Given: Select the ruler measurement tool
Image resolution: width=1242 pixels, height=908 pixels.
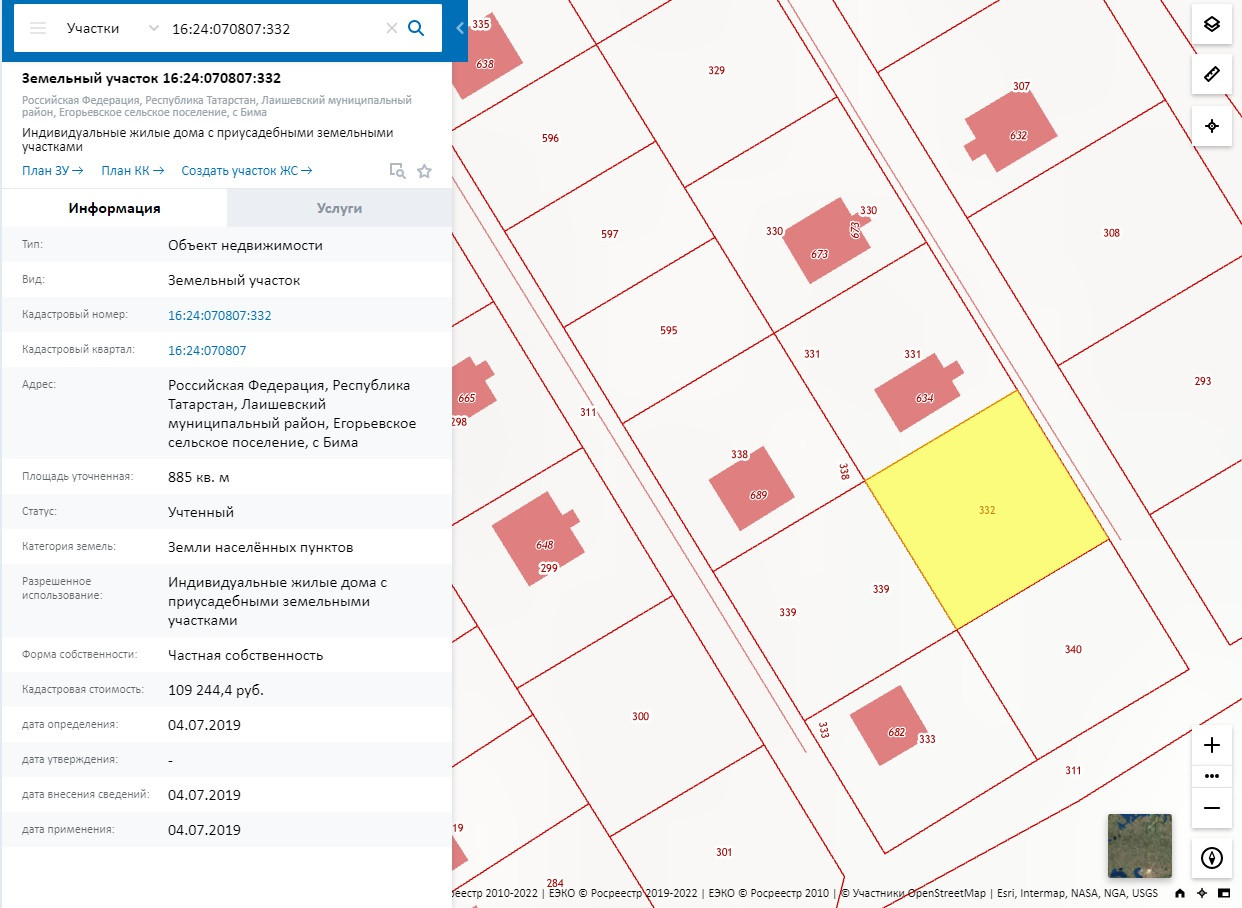Looking at the screenshot, I should 1212,74.
